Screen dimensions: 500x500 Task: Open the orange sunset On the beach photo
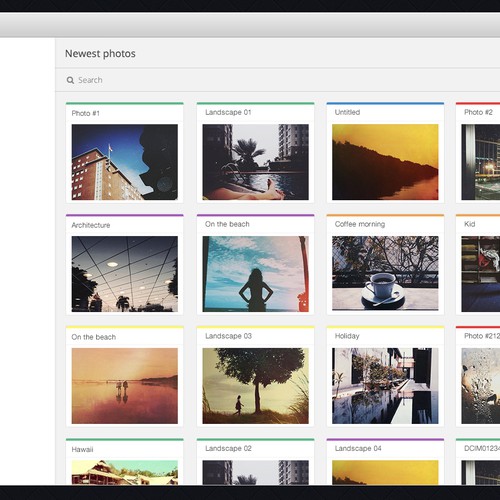pos(125,386)
